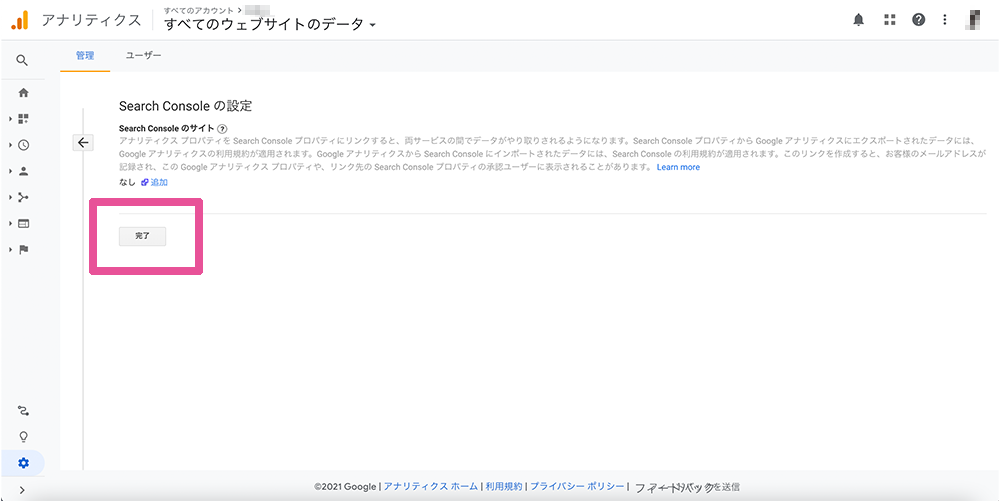The width and height of the screenshot is (1000, 501).
Task: Click the account avatar
Action: [974, 20]
